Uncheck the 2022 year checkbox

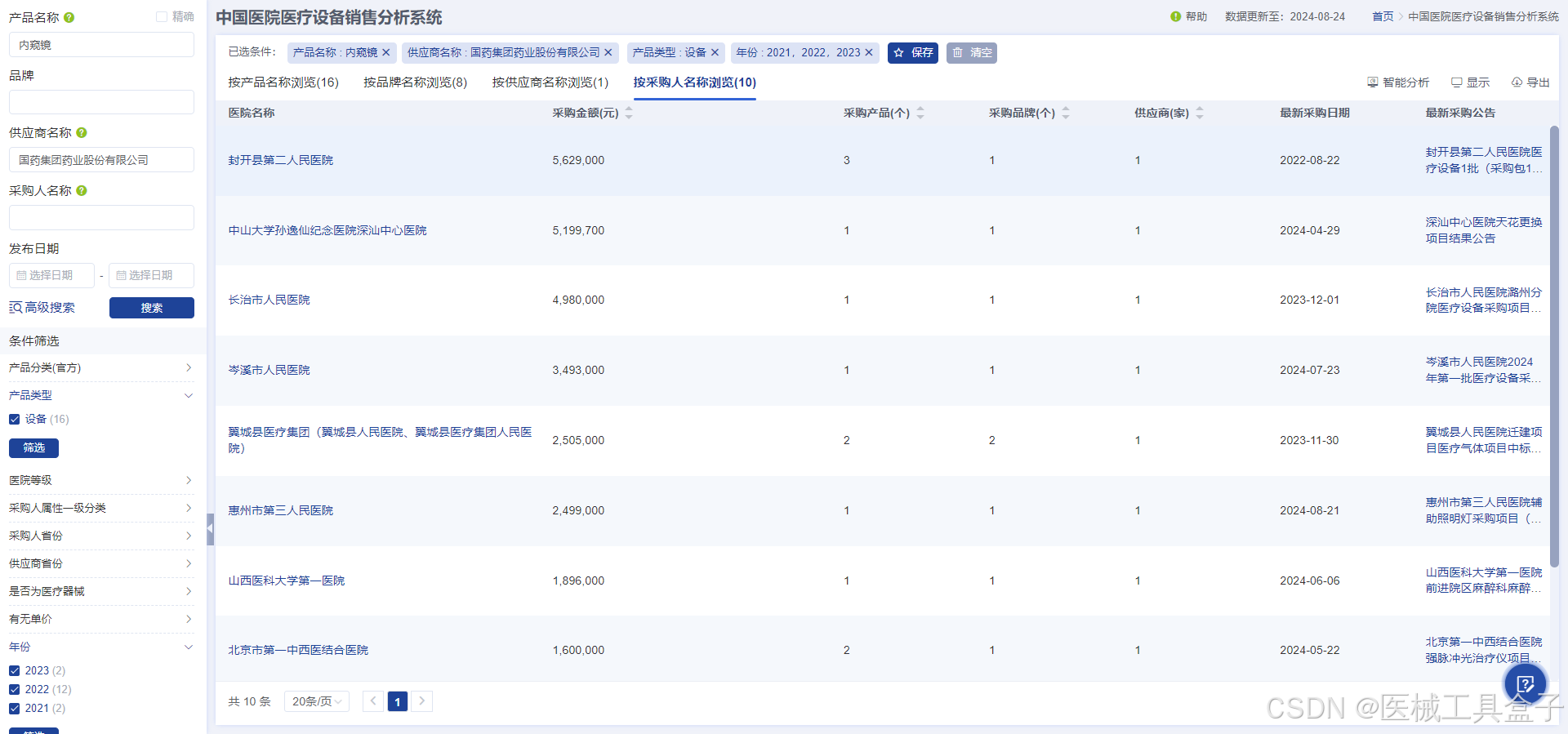(14, 689)
